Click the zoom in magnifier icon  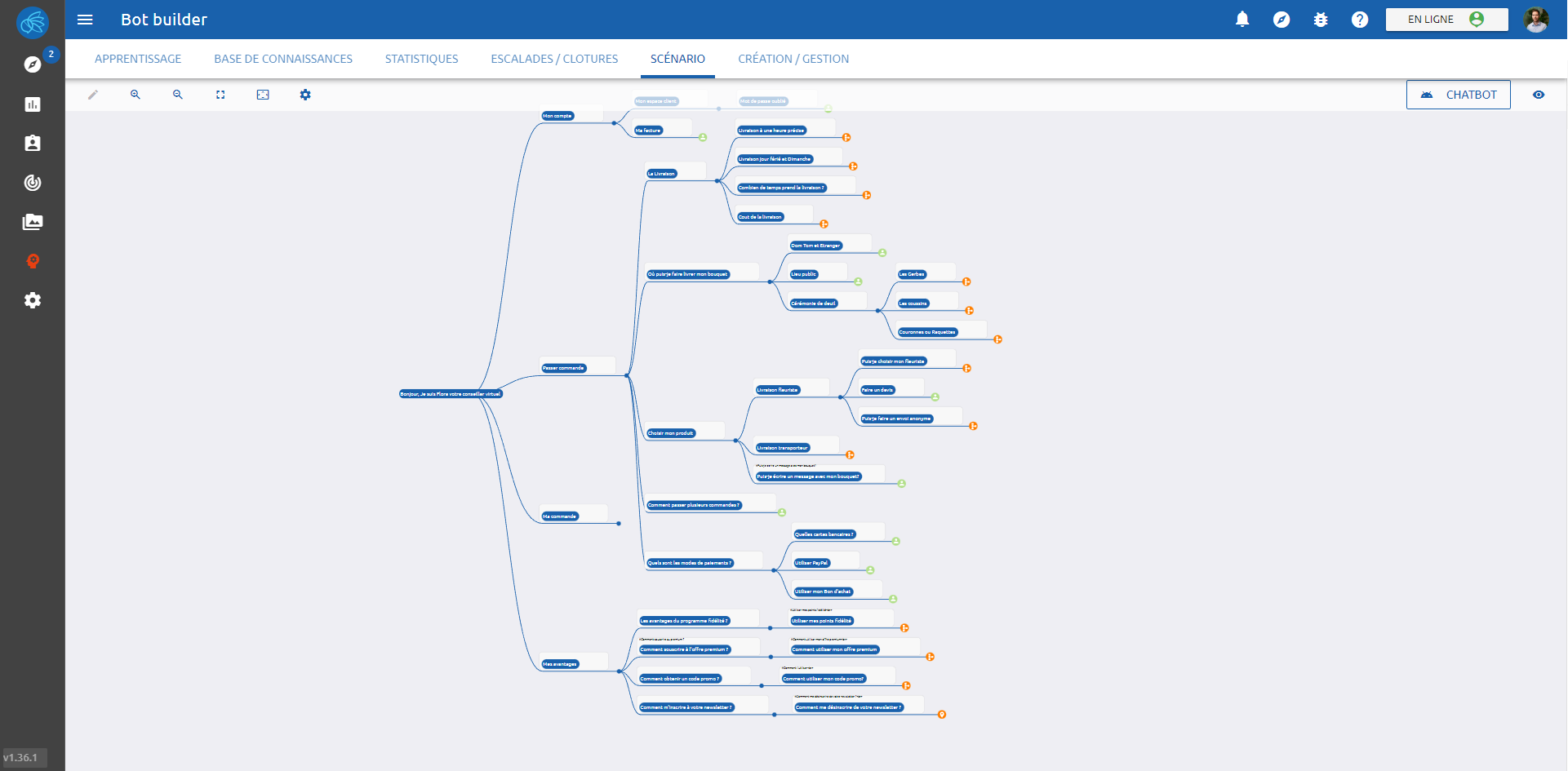[135, 95]
